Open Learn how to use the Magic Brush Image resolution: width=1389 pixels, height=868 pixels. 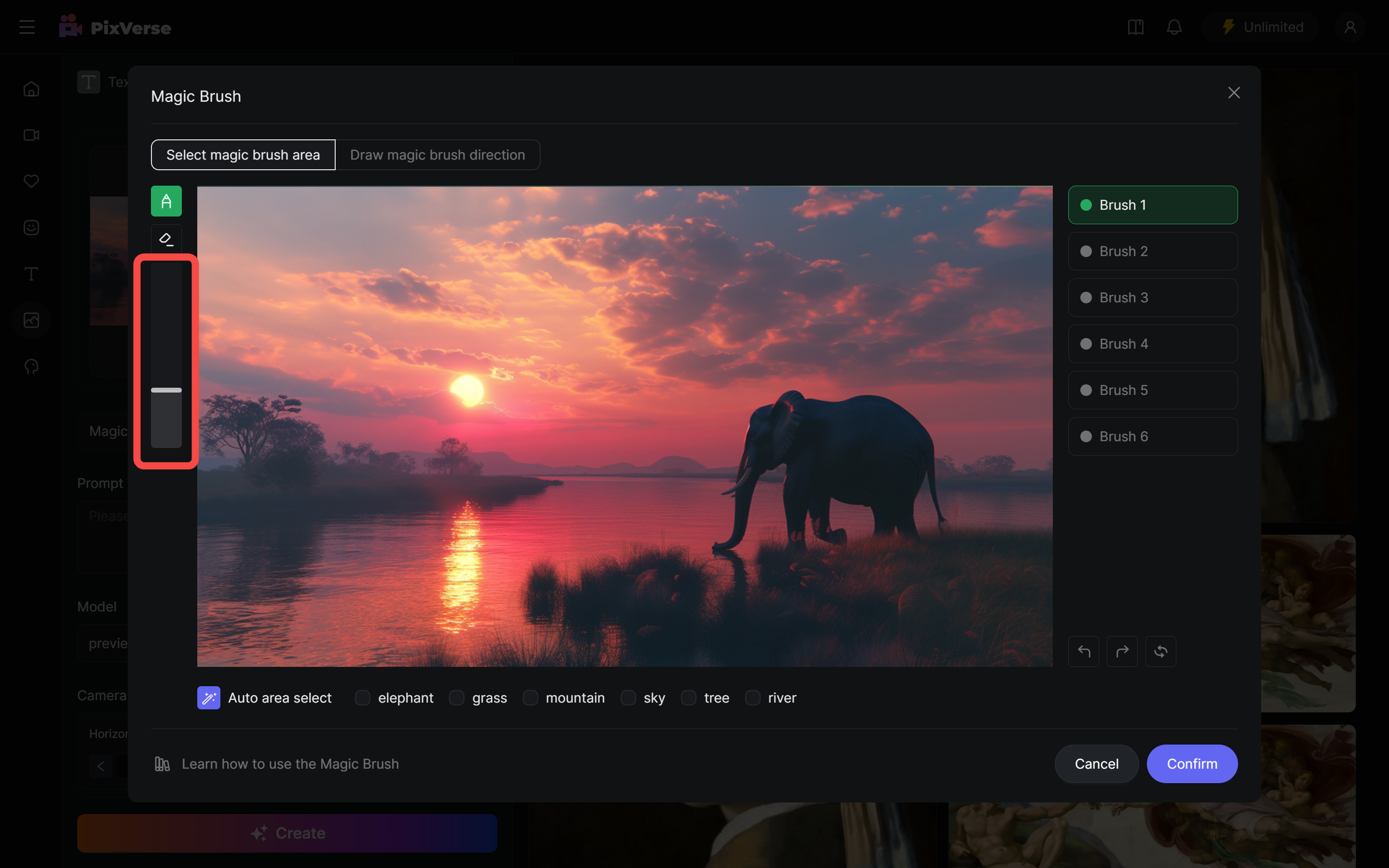tap(290, 763)
